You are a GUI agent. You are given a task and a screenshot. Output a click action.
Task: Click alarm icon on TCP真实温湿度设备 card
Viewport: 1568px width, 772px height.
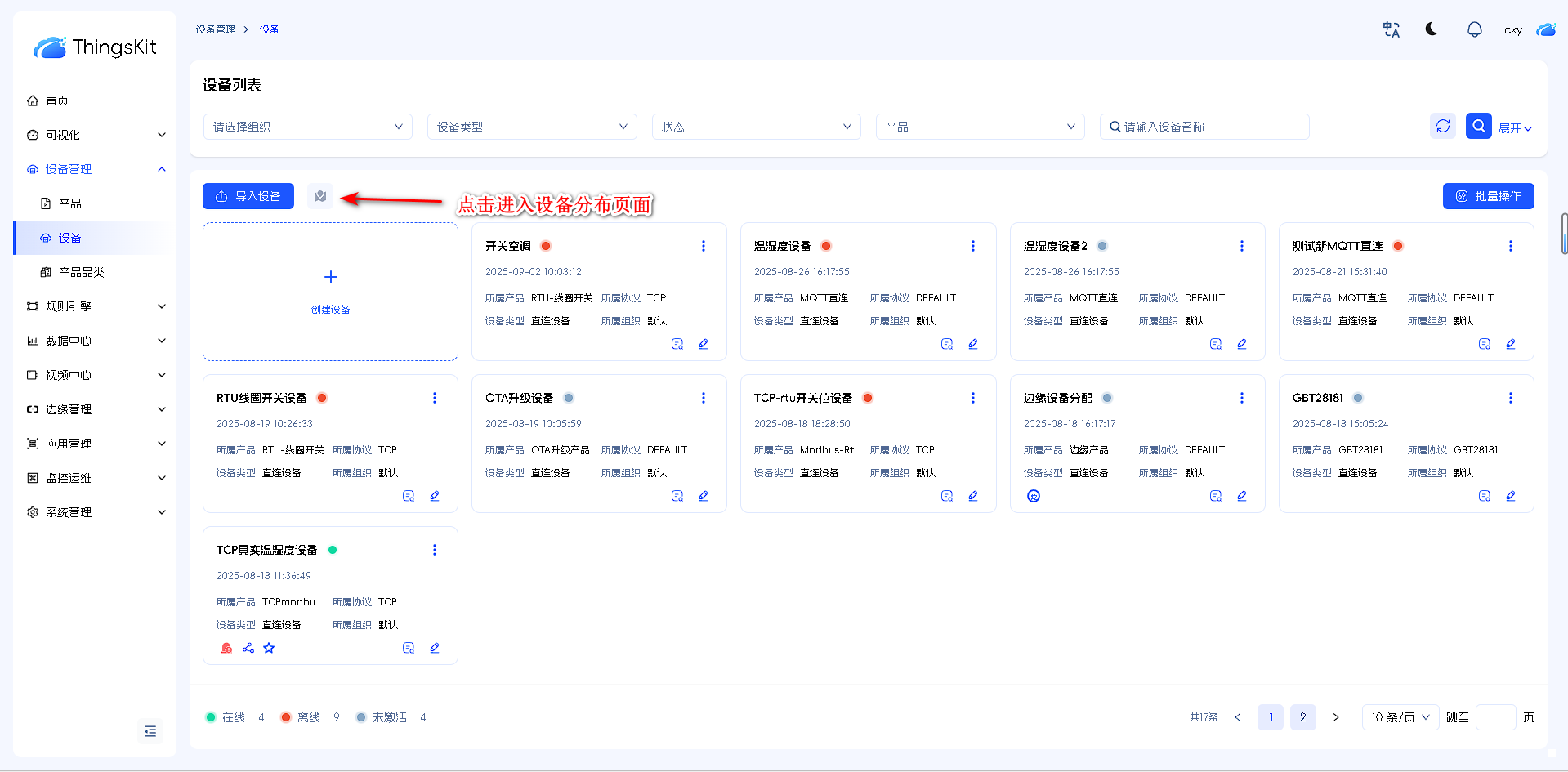(226, 648)
